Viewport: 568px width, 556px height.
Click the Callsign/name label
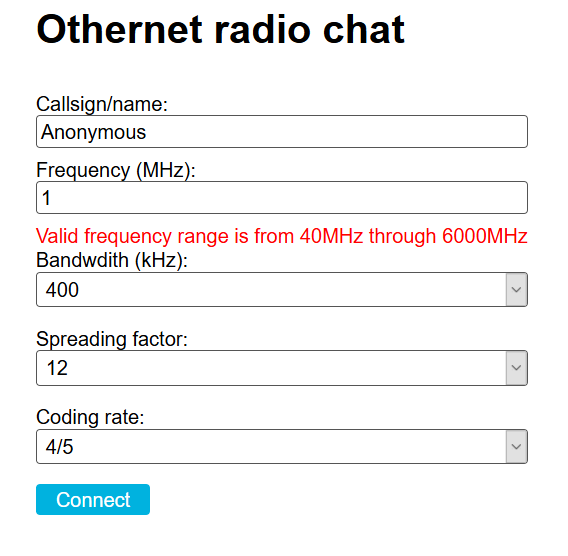point(102,104)
